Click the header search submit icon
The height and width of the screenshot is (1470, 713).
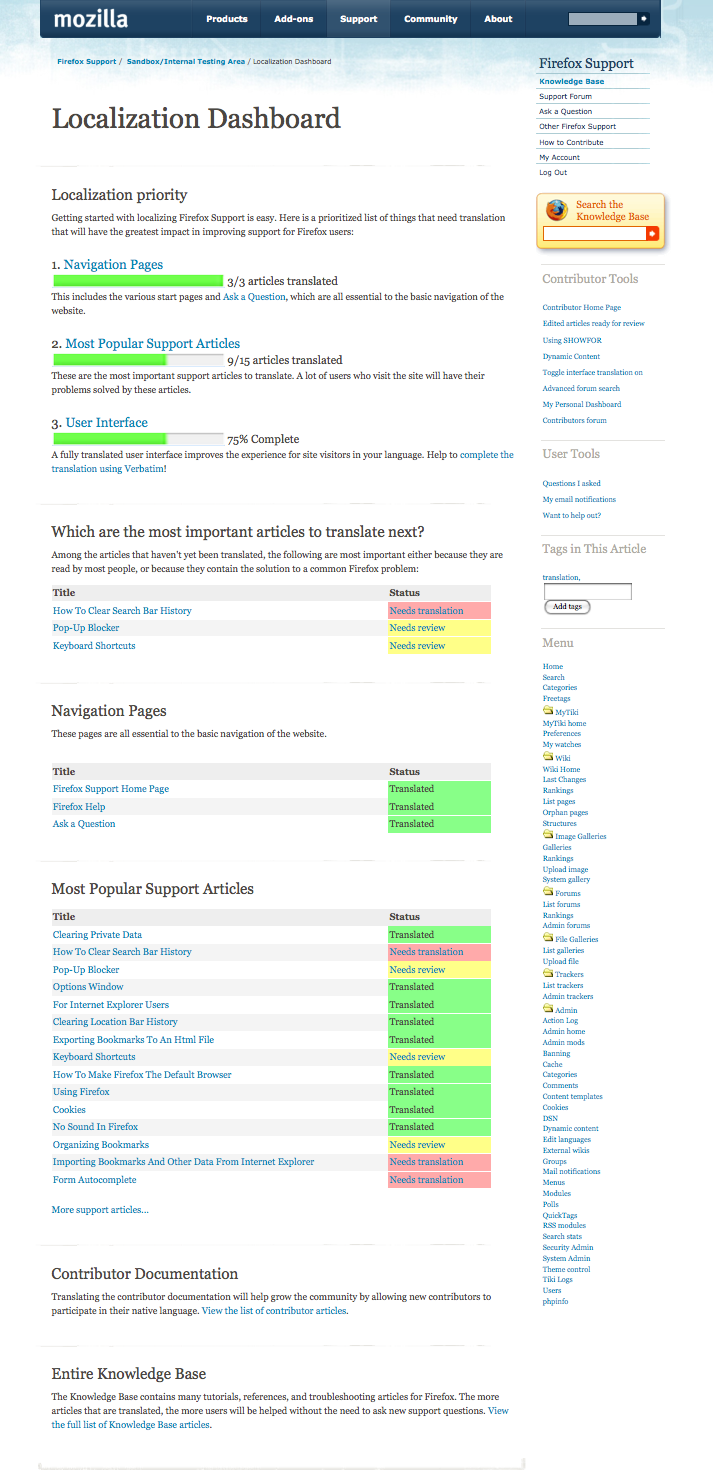tap(644, 18)
